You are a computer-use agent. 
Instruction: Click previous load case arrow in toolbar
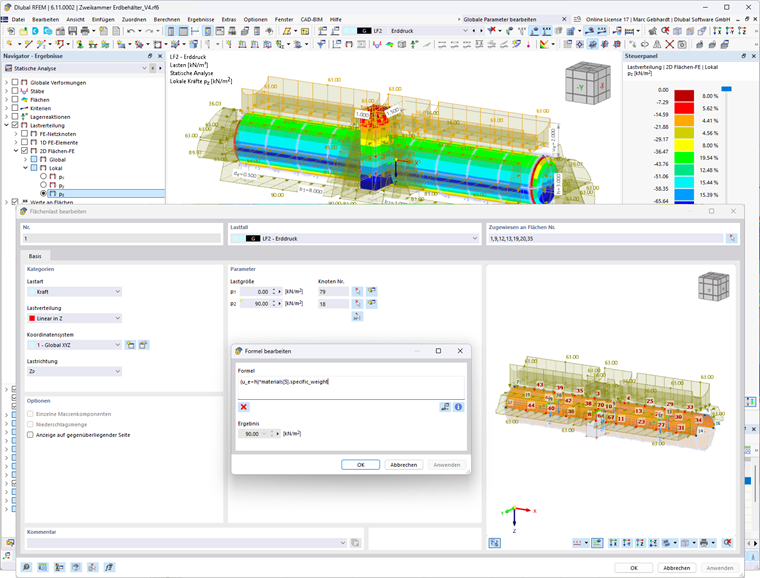(x=475, y=31)
